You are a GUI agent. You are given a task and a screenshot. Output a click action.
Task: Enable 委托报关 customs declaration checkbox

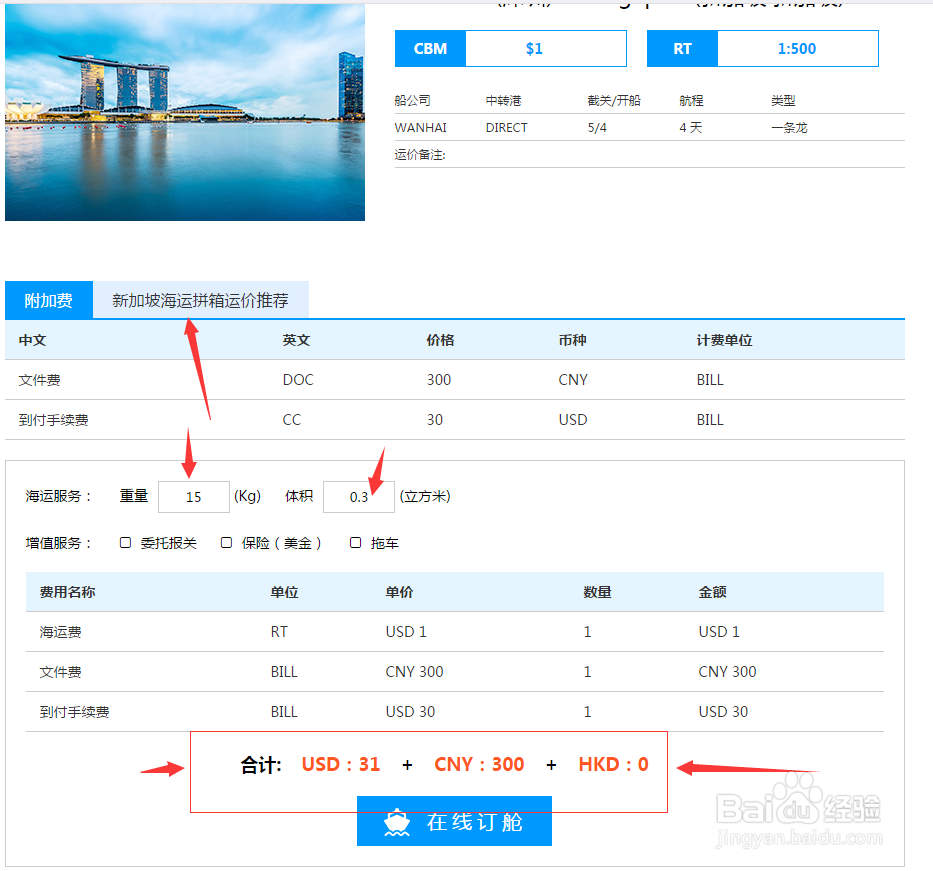(x=125, y=542)
